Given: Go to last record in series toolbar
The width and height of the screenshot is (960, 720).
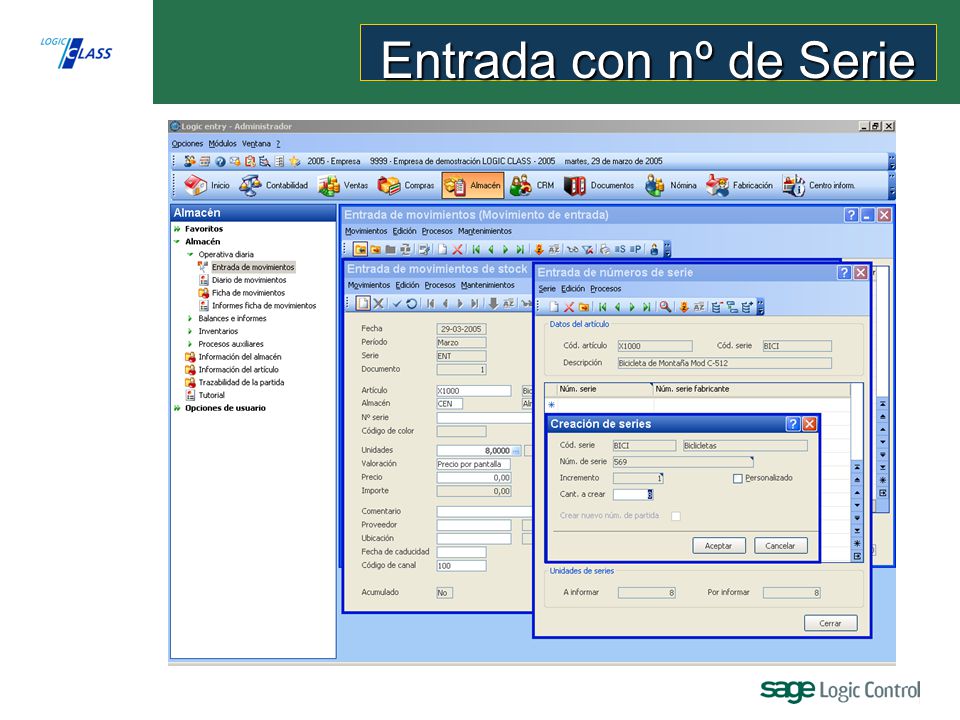Looking at the screenshot, I should 647,307.
